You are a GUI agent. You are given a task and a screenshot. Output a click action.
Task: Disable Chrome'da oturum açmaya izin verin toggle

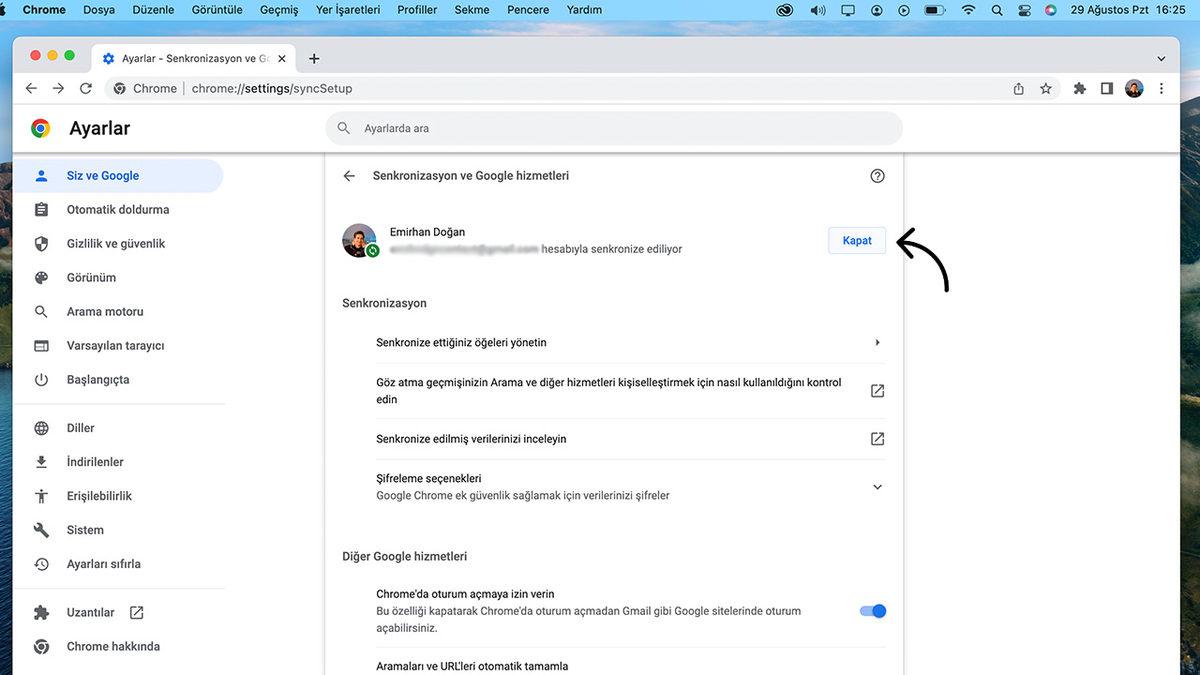pyautogui.click(x=871, y=611)
